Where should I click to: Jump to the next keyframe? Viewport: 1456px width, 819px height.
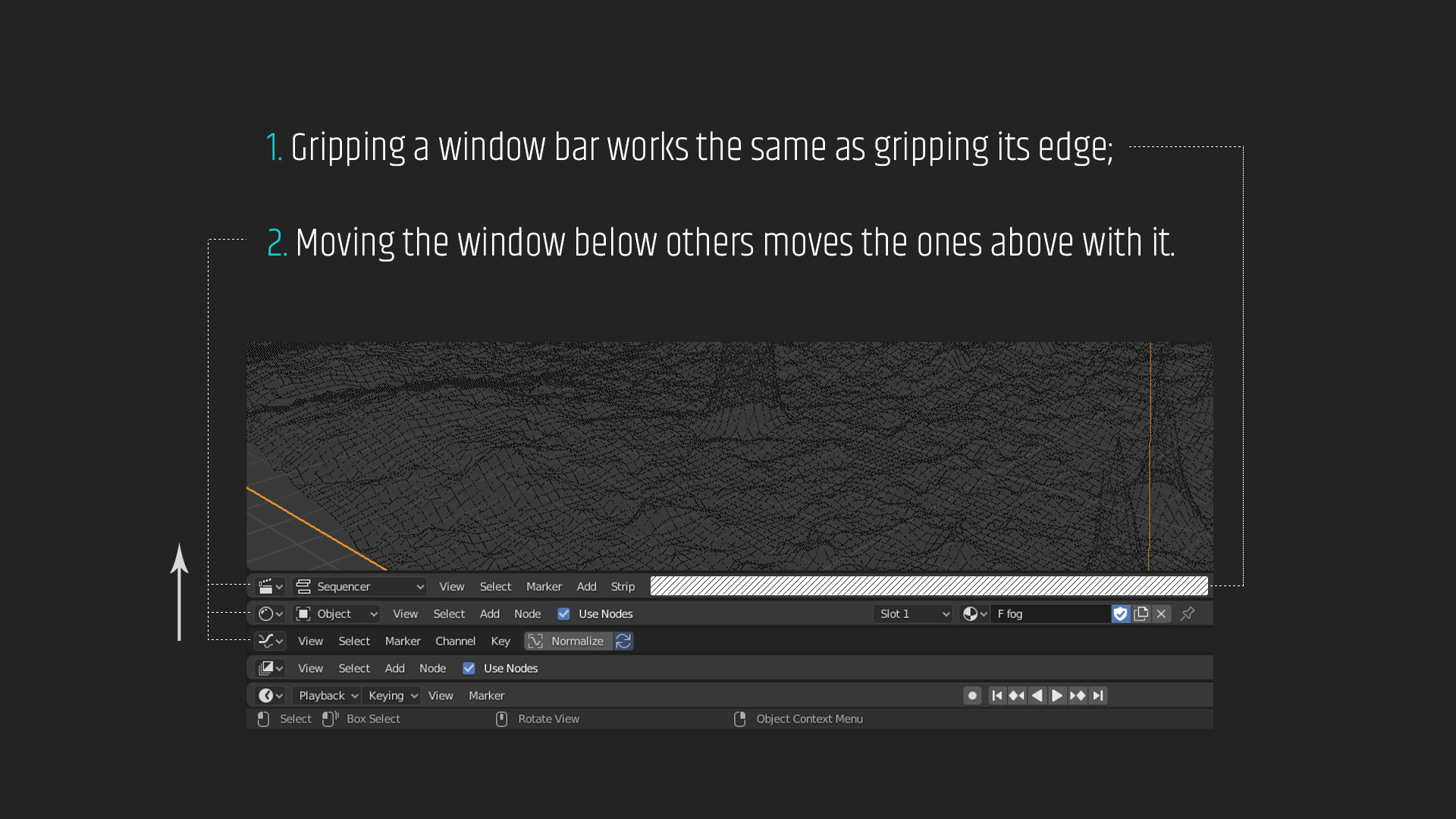coord(1078,695)
